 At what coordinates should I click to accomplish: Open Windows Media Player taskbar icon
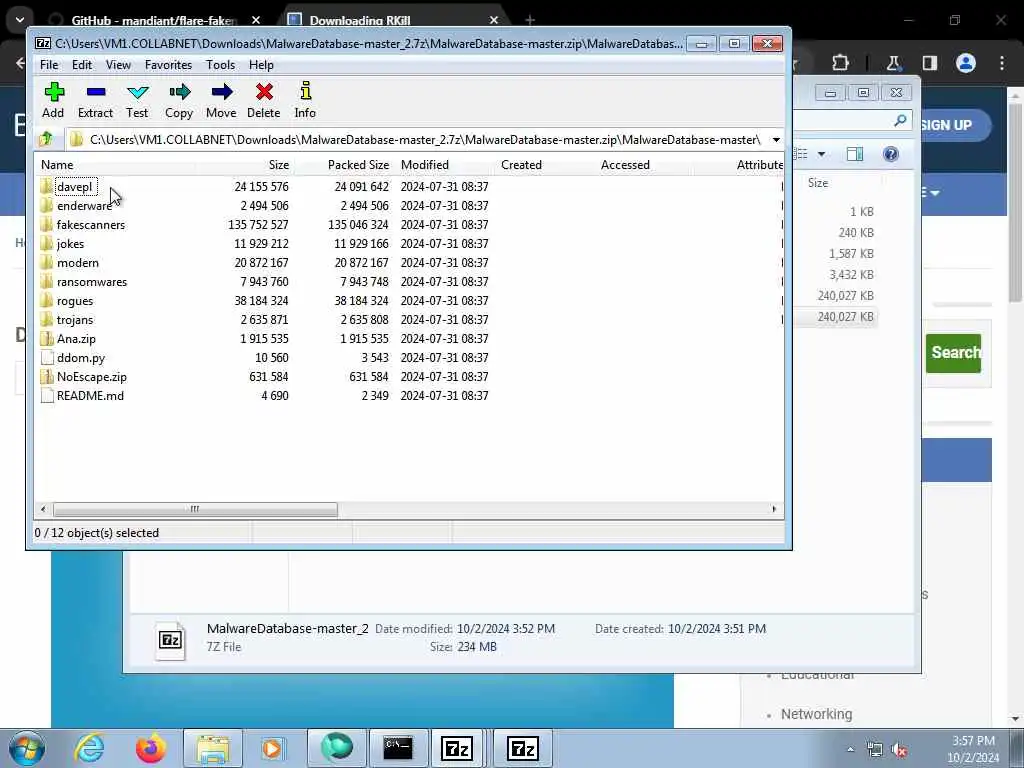(273, 748)
